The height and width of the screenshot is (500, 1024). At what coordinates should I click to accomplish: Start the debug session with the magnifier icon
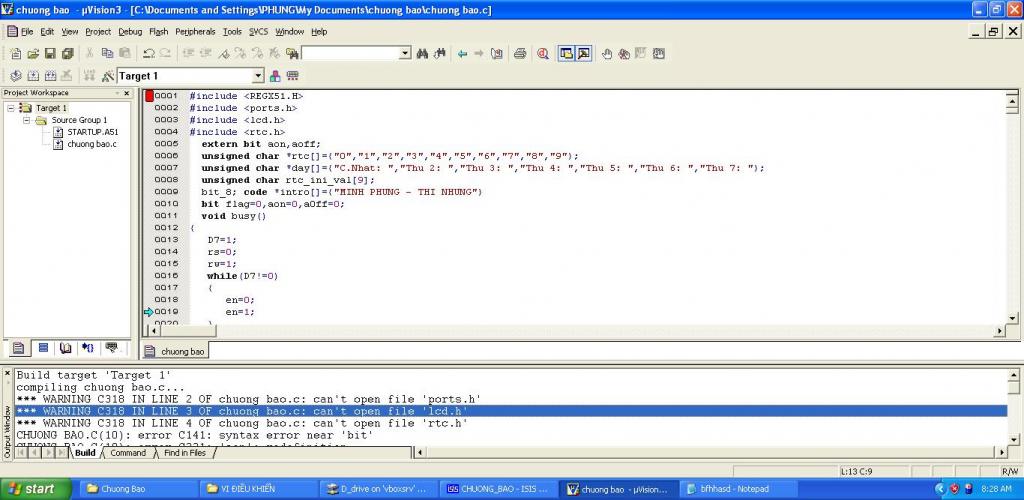[x=543, y=53]
